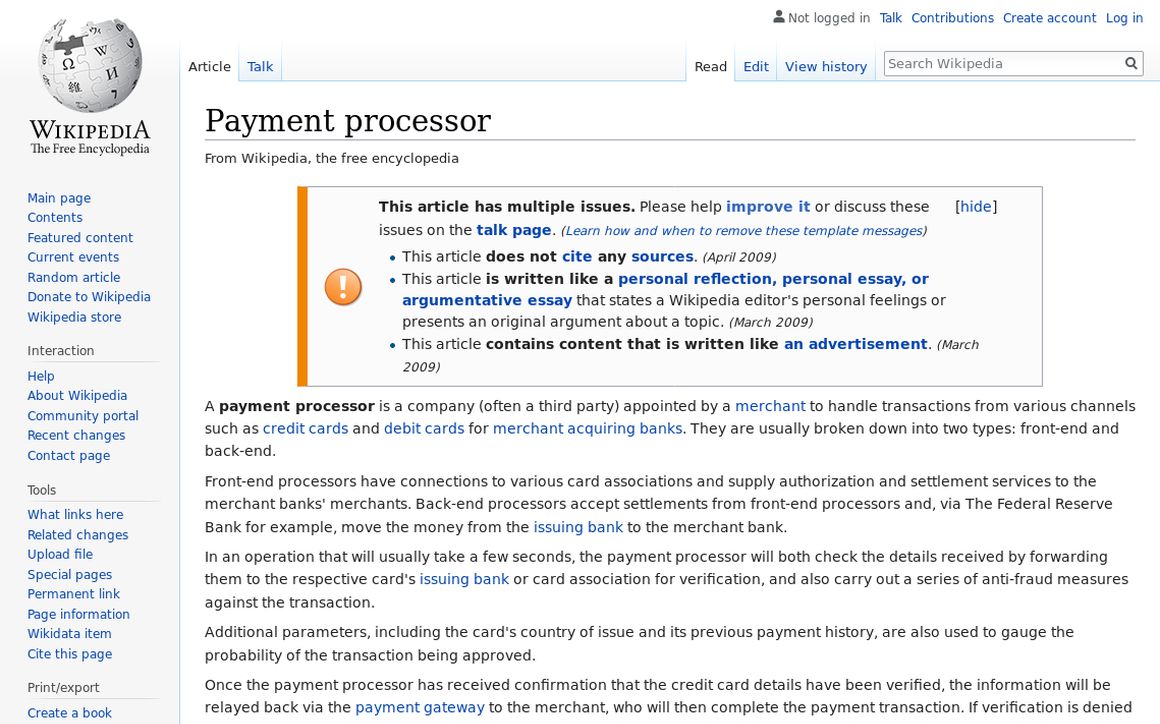
Task: Open the Related changes link
Action: pos(78,535)
